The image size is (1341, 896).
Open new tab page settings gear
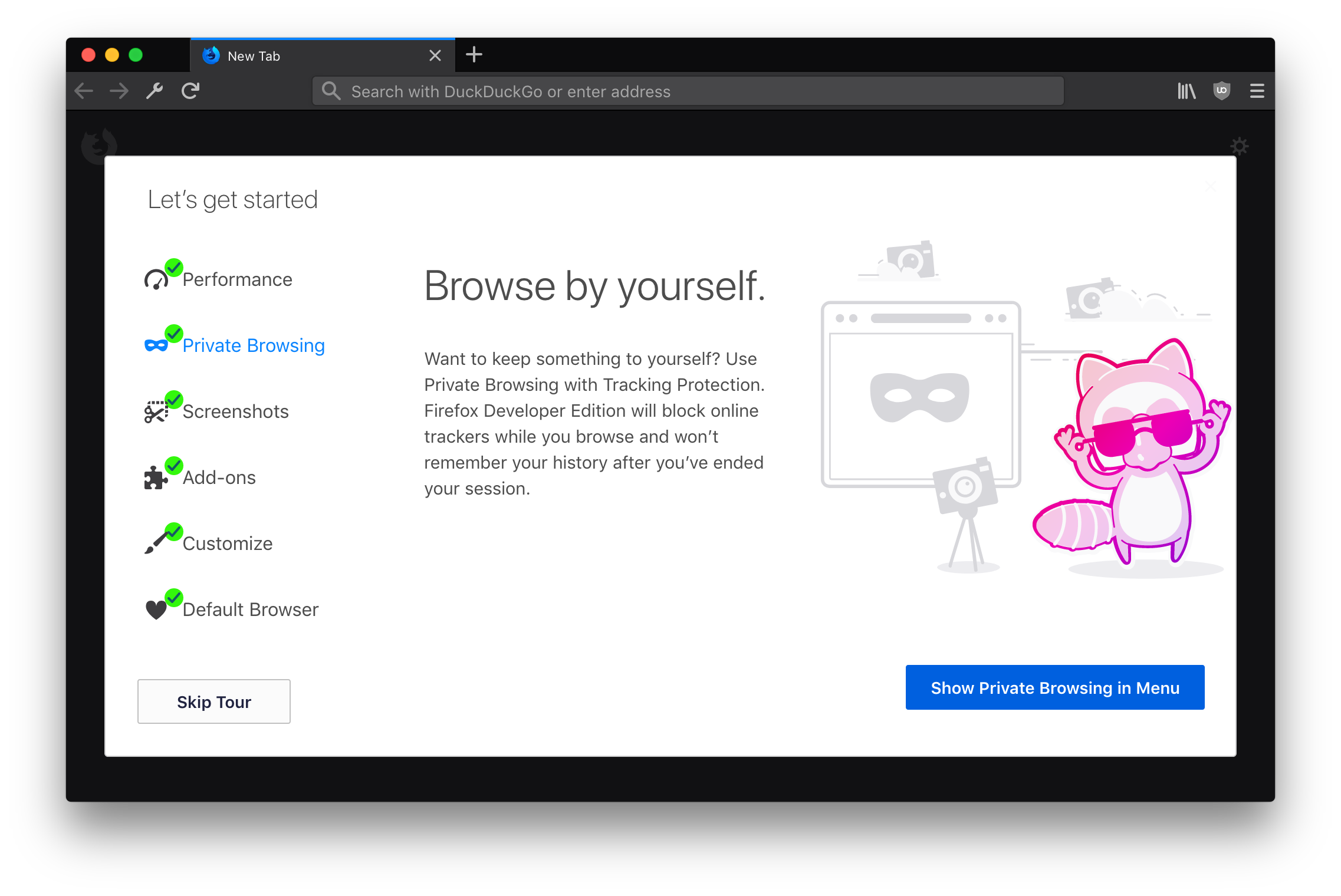1239,146
